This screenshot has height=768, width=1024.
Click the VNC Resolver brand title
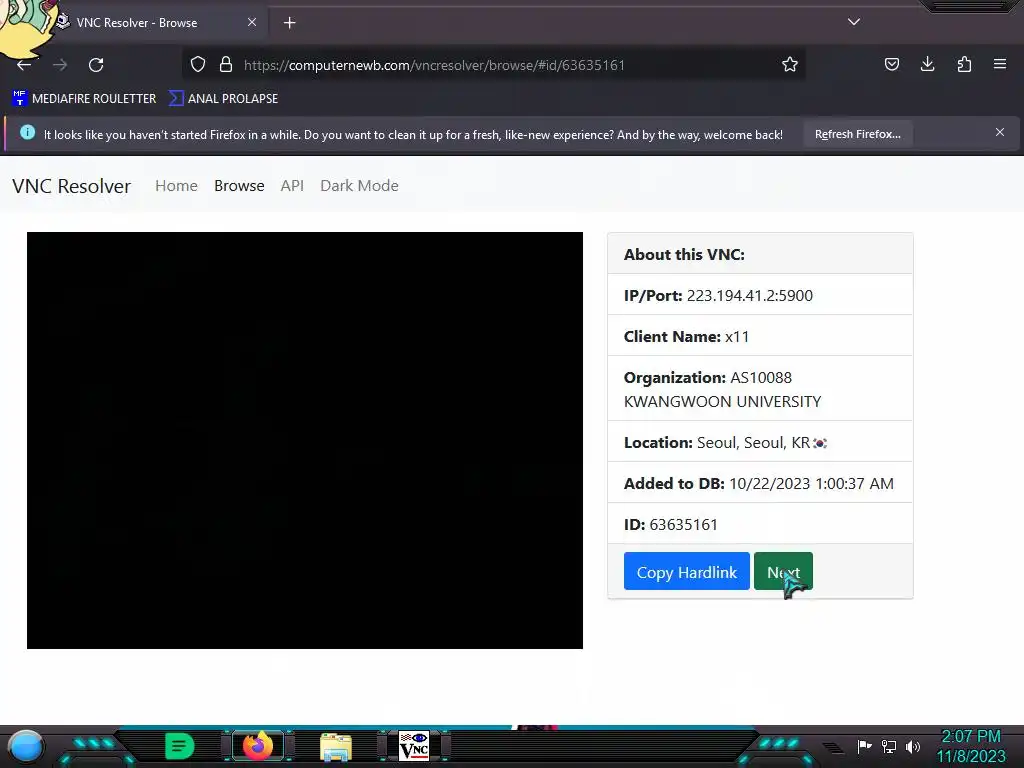coord(72,186)
